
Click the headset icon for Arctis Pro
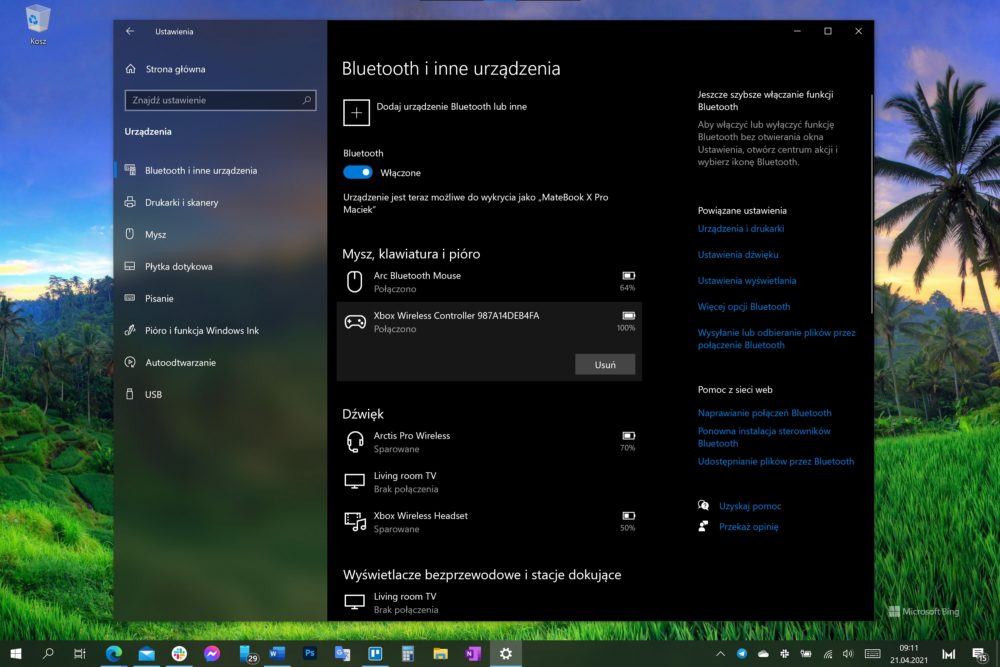(x=355, y=442)
